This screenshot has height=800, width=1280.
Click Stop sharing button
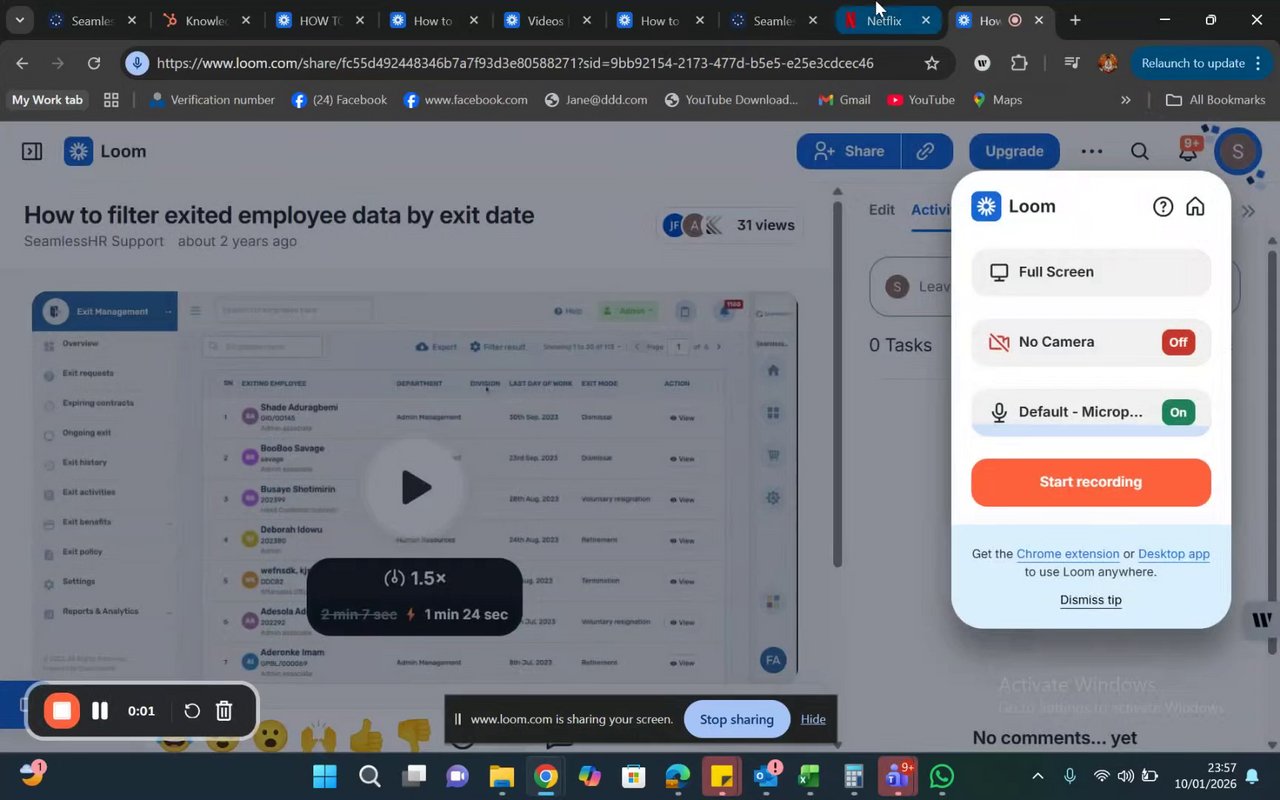click(737, 719)
